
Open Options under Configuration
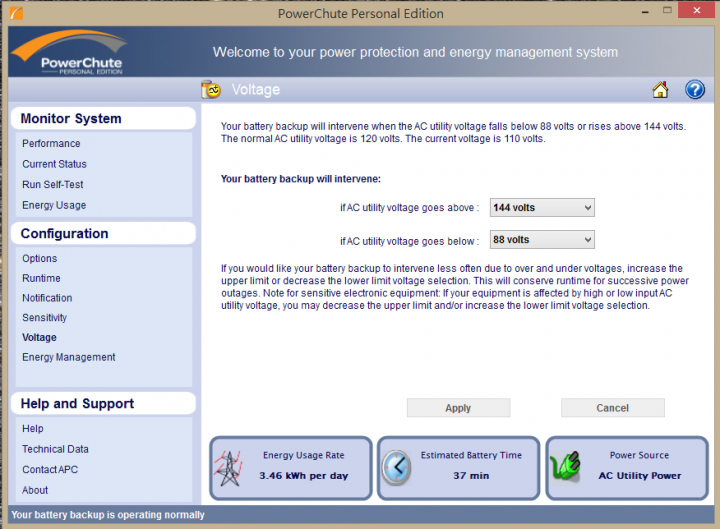coord(39,259)
